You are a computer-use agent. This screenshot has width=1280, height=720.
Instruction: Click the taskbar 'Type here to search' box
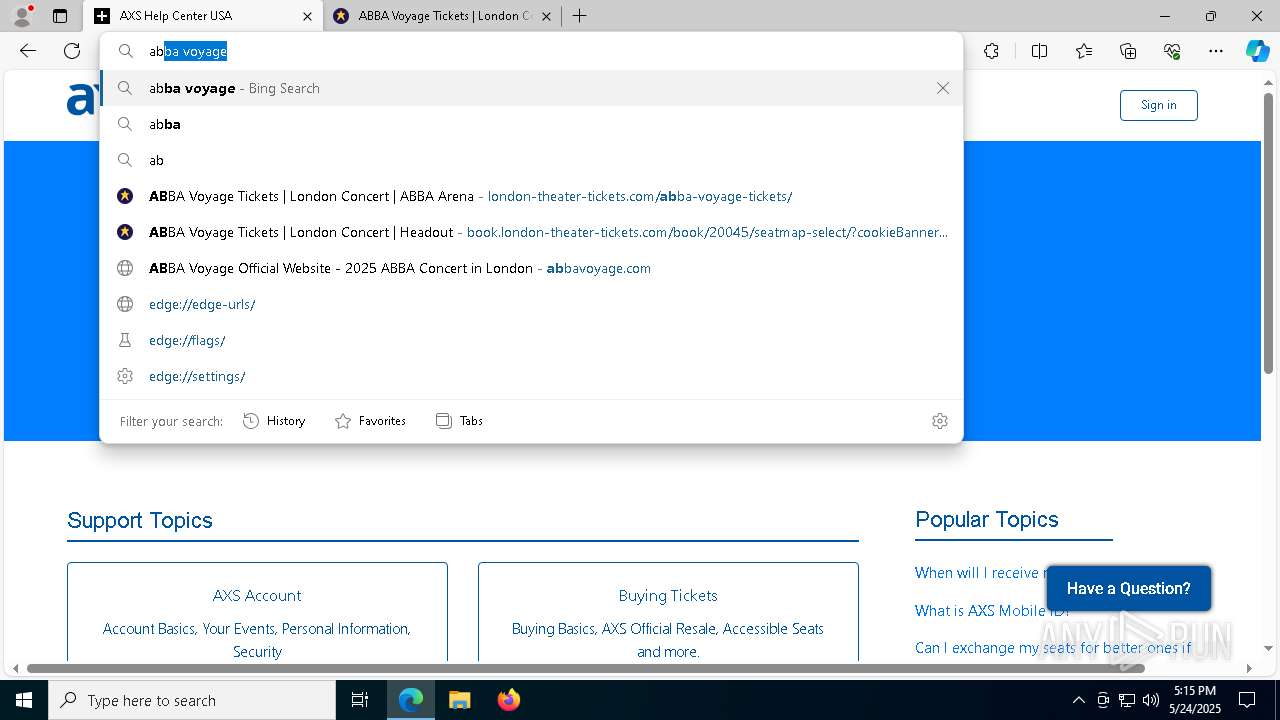192,700
